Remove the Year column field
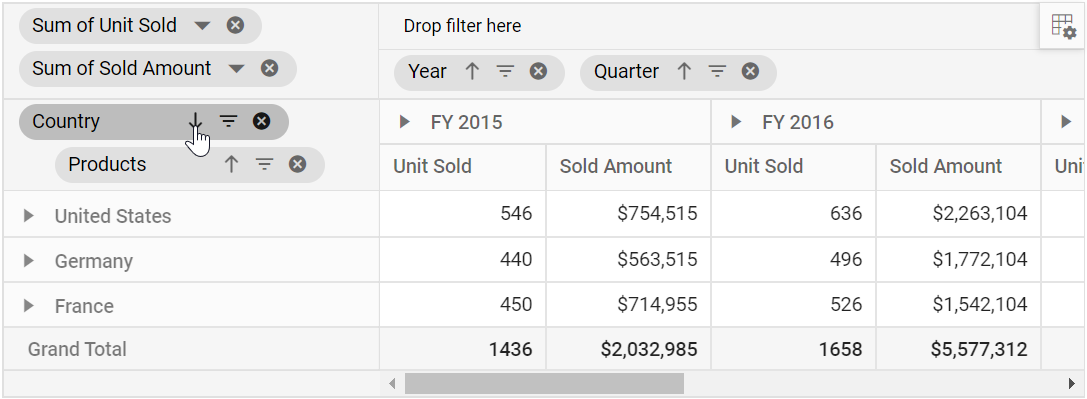The height and width of the screenshot is (399, 1087). pyautogui.click(x=539, y=71)
